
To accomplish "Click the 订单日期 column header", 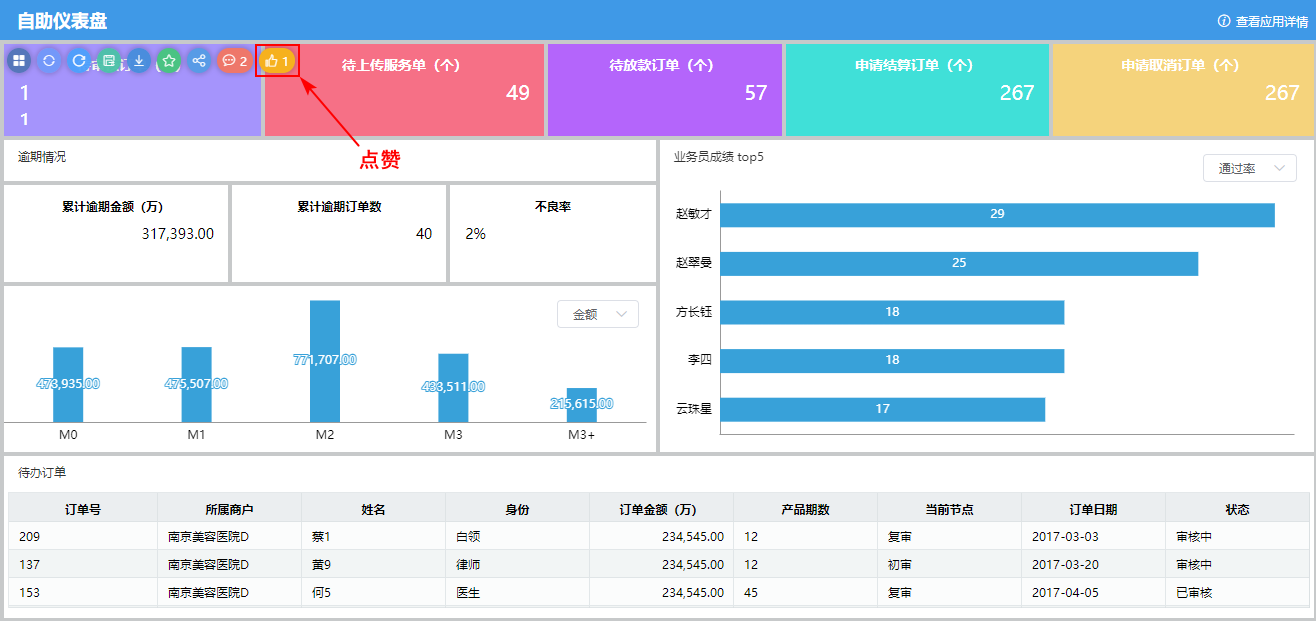I will 1093,508.
